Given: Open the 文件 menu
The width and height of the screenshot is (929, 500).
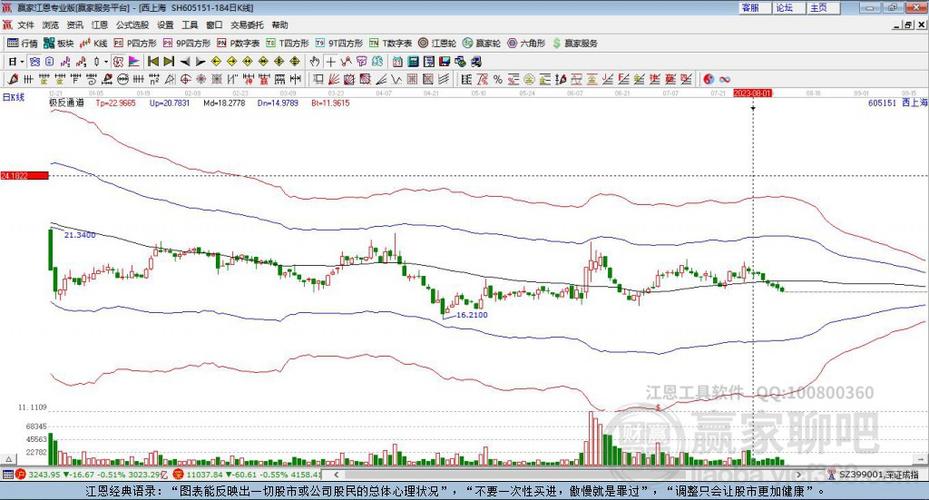Looking at the screenshot, I should (x=25, y=25).
